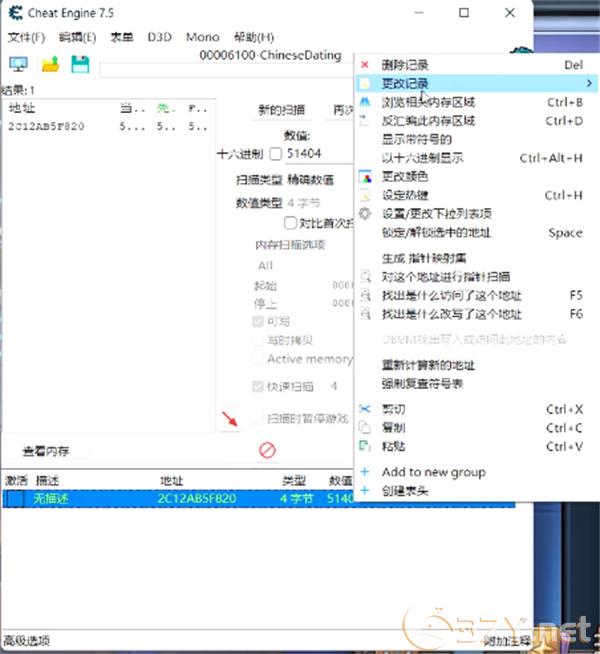The image size is (600, 654).
Task: Click the save floppy disk icon
Action: [x=80, y=65]
